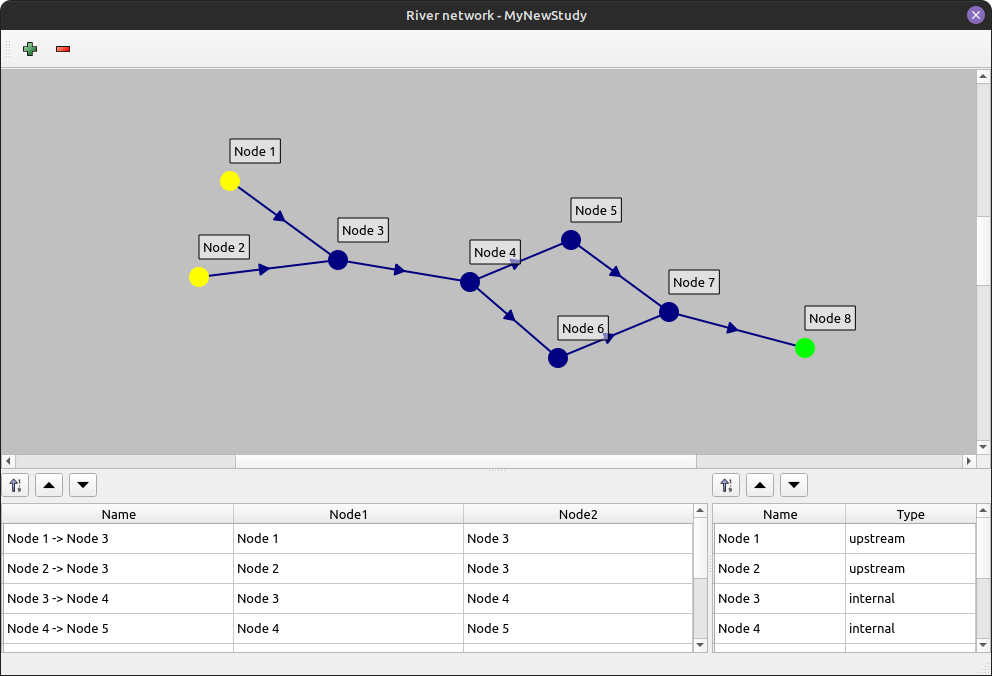Click the sort icon above the reach table
The width and height of the screenshot is (992, 676).
pyautogui.click(x=16, y=485)
